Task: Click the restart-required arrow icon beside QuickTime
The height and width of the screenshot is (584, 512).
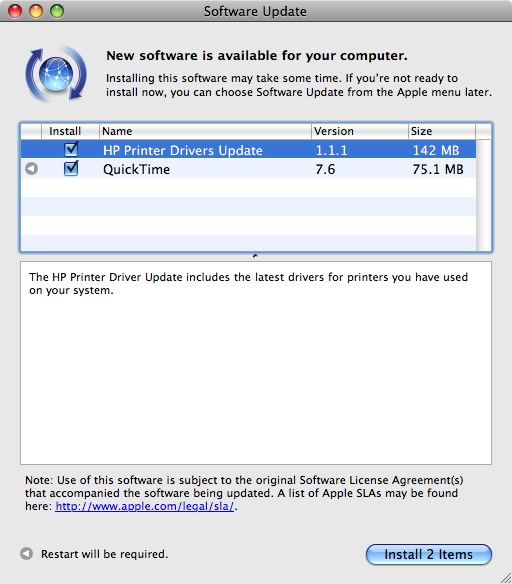Action: (31, 169)
